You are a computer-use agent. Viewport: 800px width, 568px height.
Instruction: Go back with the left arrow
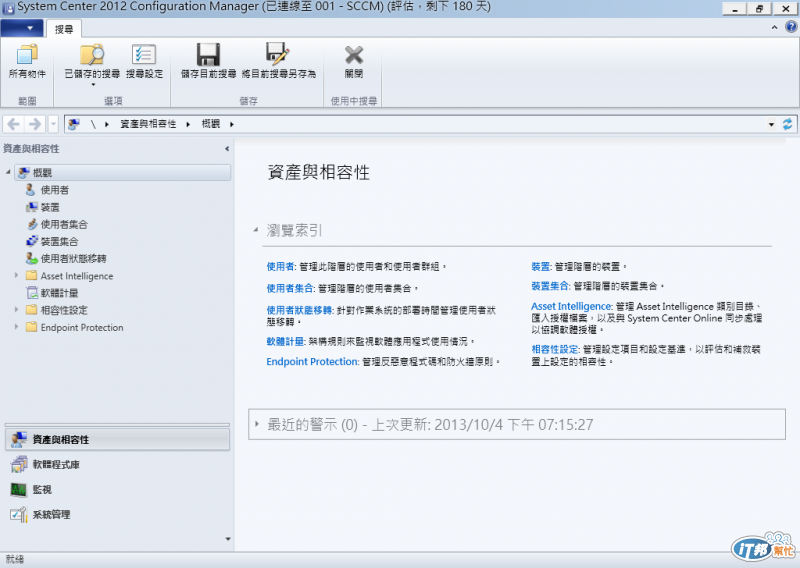[x=14, y=124]
